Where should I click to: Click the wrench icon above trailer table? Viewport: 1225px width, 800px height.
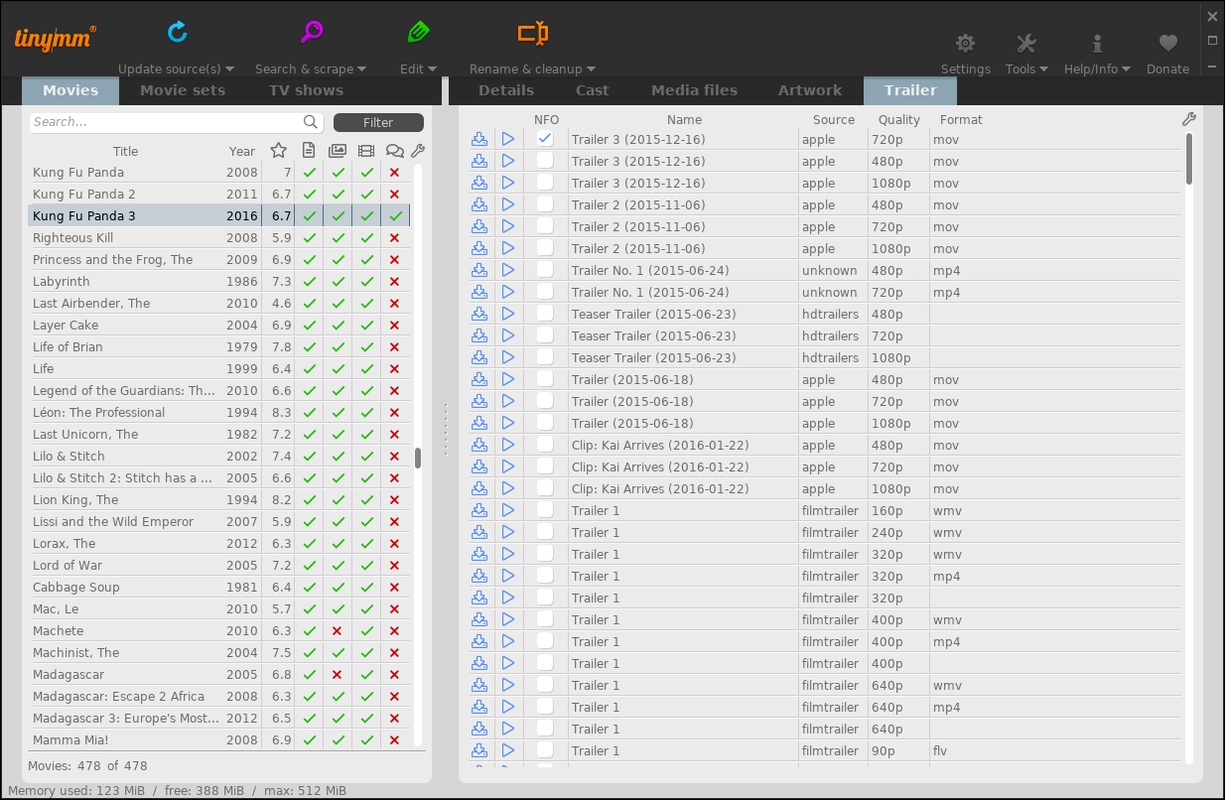click(x=1188, y=119)
